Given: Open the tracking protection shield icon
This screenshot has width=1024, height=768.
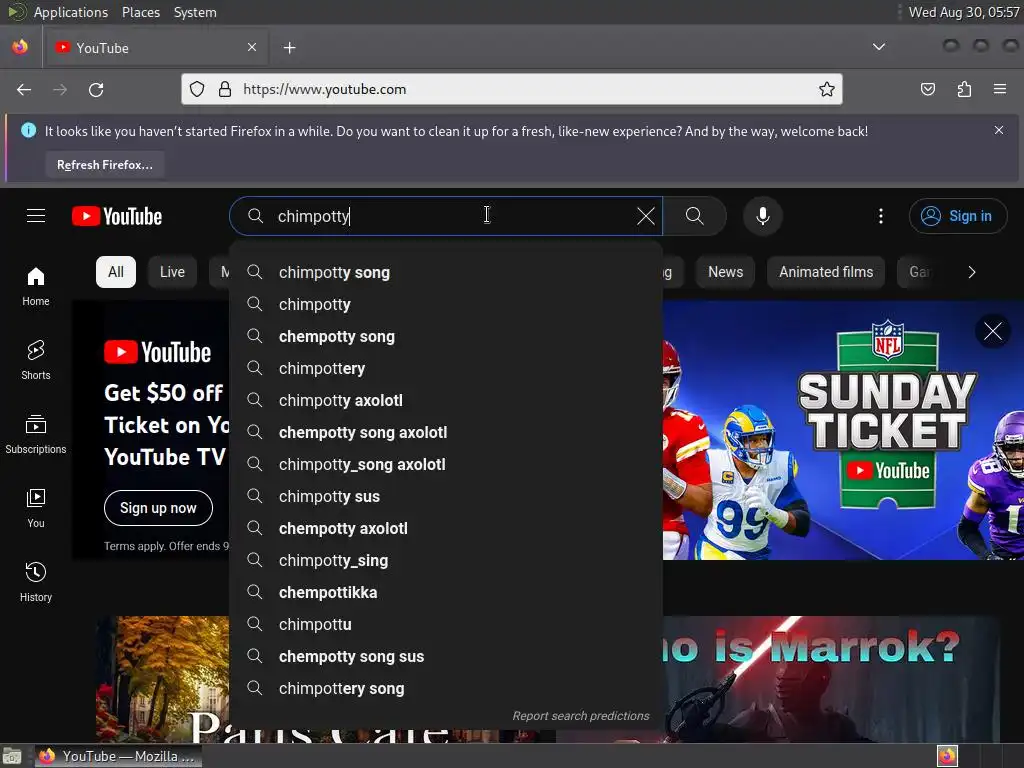Looking at the screenshot, I should (197, 89).
